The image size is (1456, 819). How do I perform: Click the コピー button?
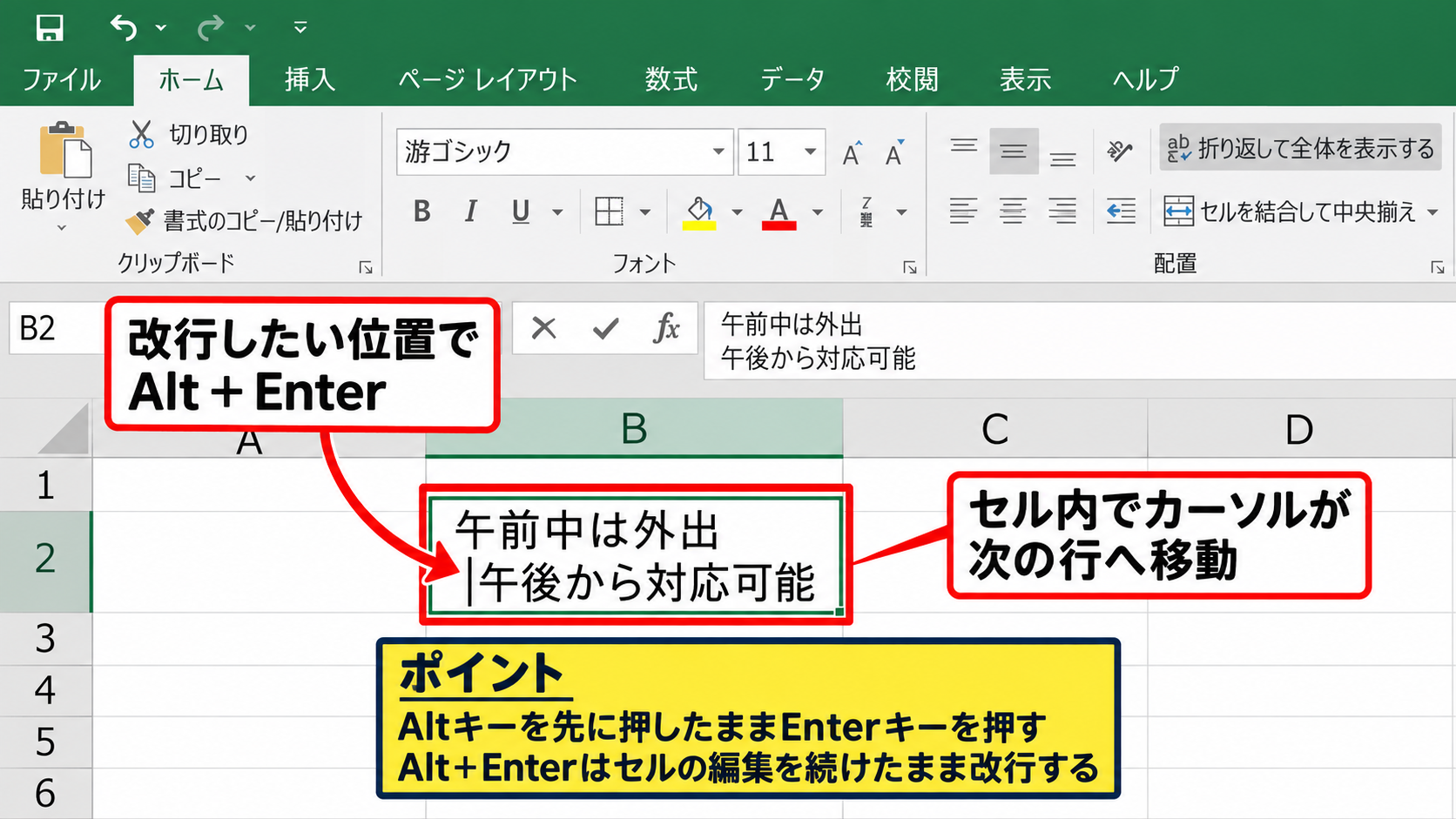pos(175,178)
